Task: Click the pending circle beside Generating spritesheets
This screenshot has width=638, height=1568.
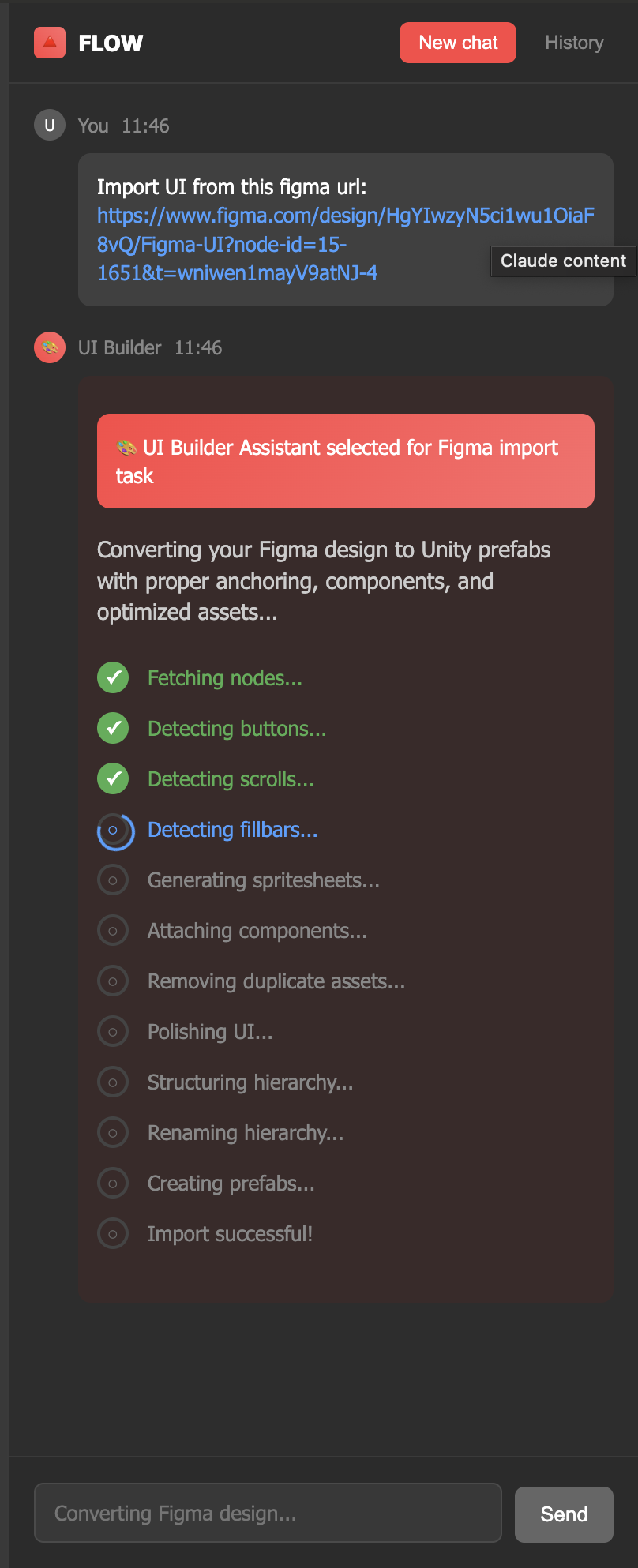Action: coord(113,880)
